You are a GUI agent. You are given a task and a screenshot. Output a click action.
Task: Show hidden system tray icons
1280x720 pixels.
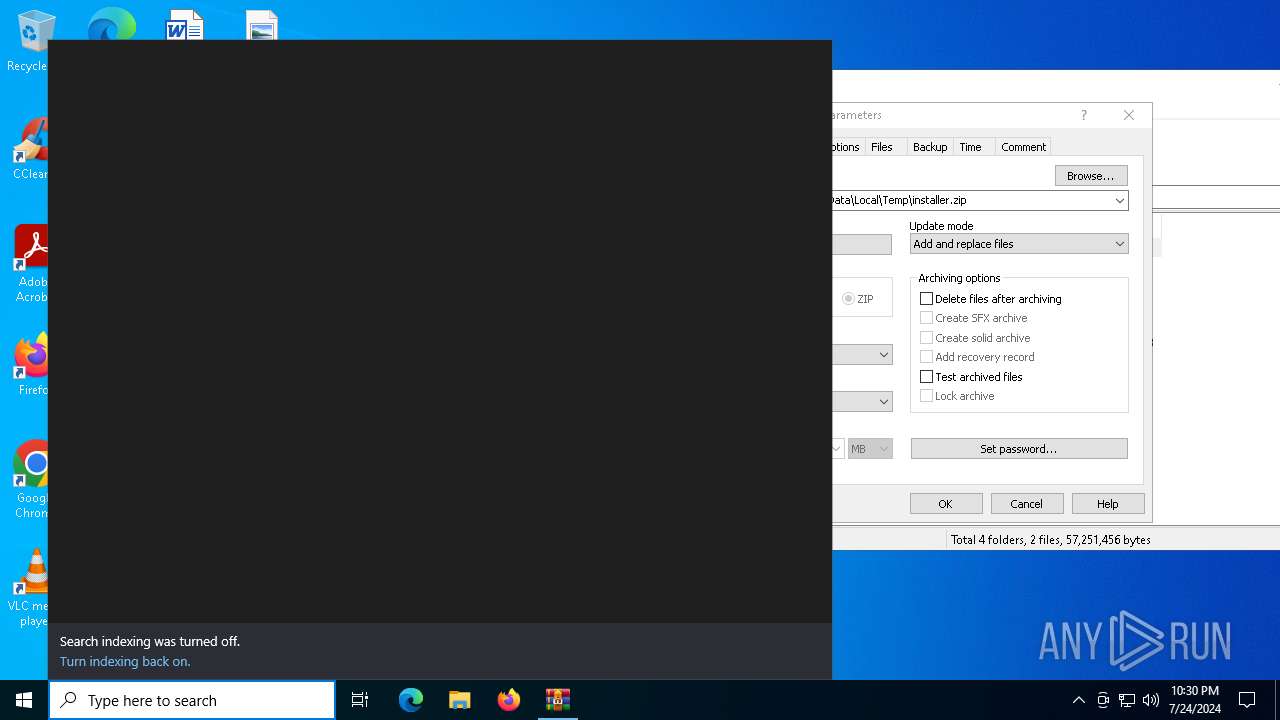(1078, 700)
